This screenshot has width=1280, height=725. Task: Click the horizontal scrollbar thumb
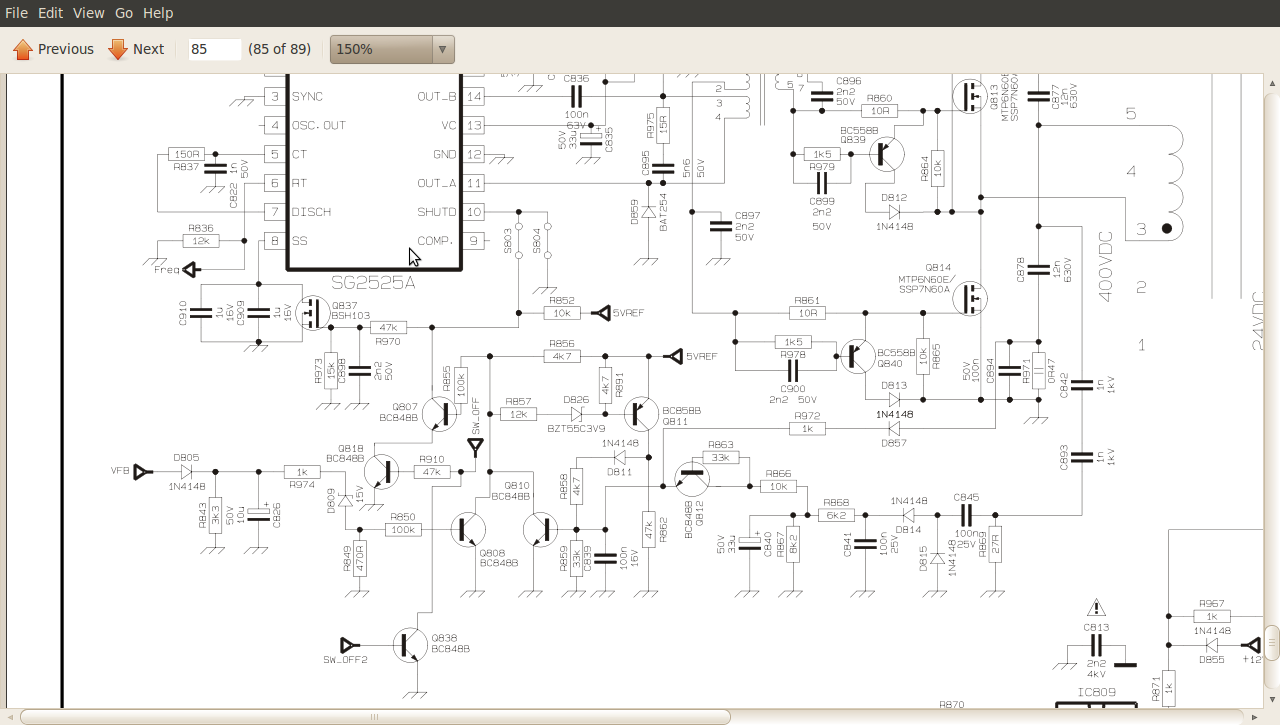pos(375,716)
